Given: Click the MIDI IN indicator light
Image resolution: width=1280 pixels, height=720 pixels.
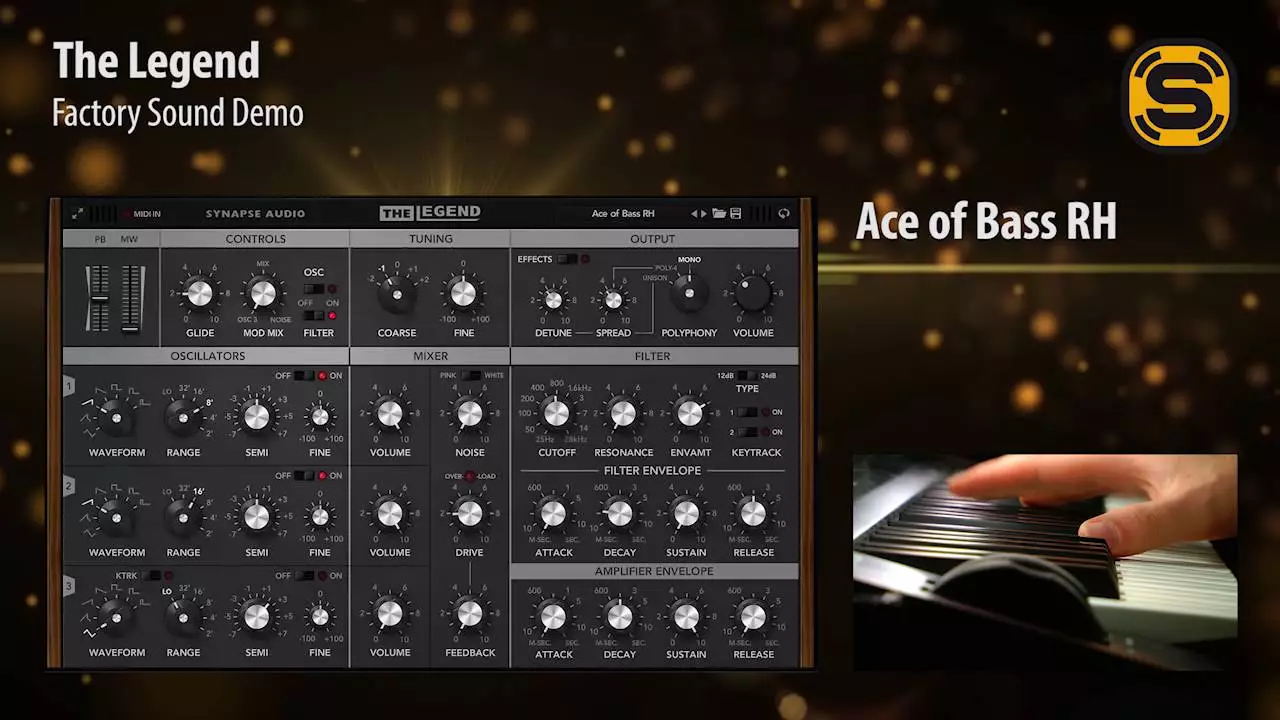Looking at the screenshot, I should 127,214.
